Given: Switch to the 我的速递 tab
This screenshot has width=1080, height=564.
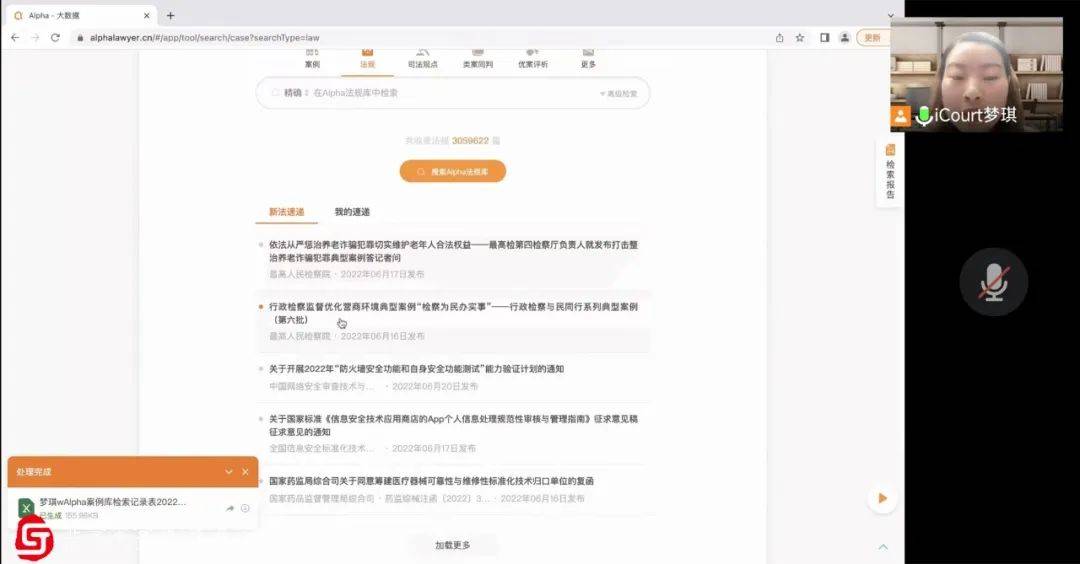Looking at the screenshot, I should click(352, 212).
